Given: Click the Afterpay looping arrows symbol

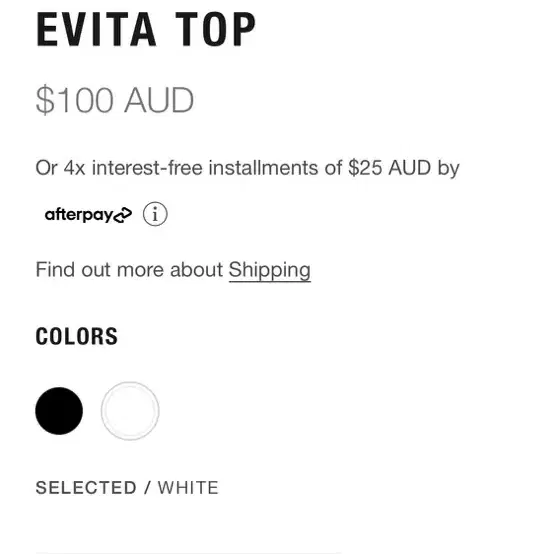Looking at the screenshot, I should tap(123, 215).
